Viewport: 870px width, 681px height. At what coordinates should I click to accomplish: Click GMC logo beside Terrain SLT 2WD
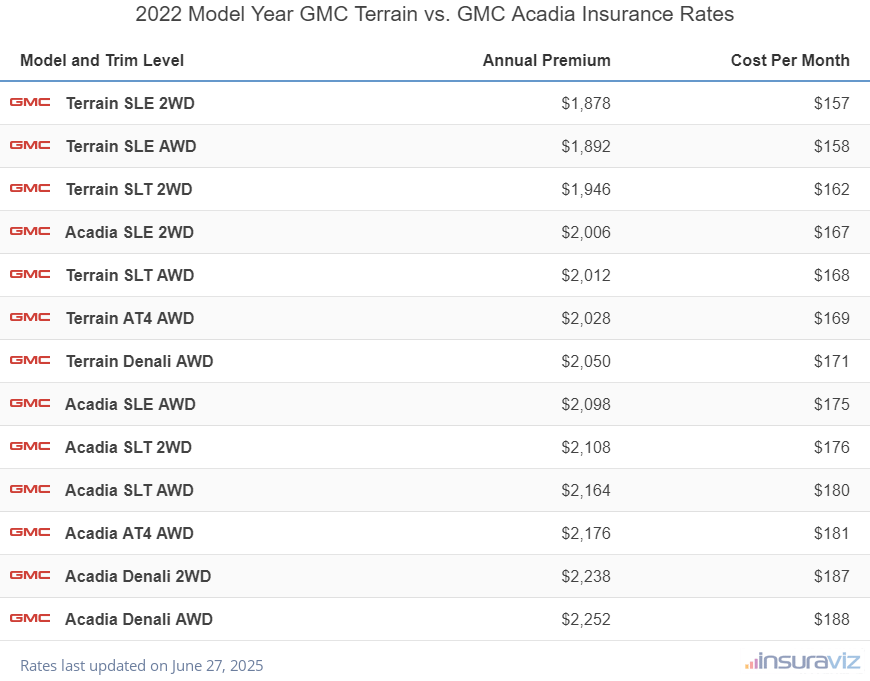(x=30, y=188)
